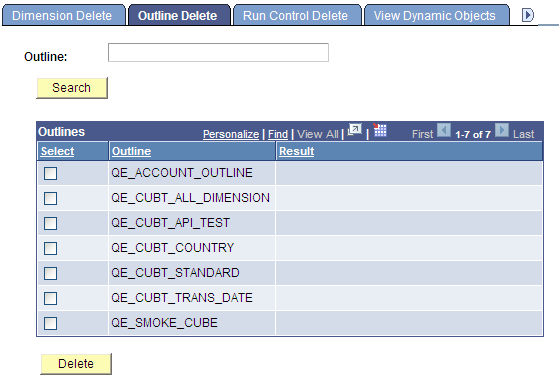Screen dimensions: 559x381
Task: Select the QE_SMOKE_CUBE checkbox
Action: [50, 324]
